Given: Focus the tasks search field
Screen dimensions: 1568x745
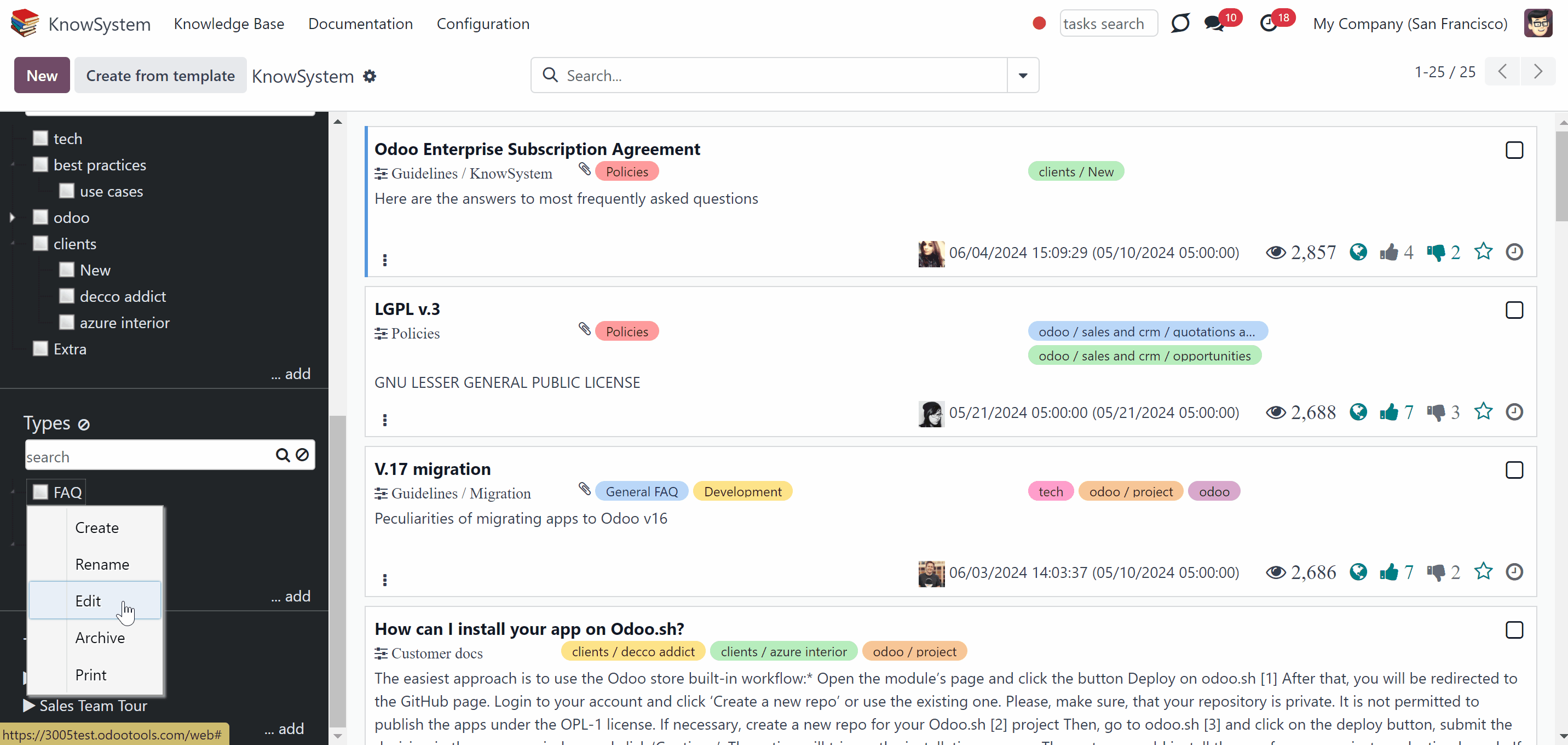Looking at the screenshot, I should coord(1109,24).
